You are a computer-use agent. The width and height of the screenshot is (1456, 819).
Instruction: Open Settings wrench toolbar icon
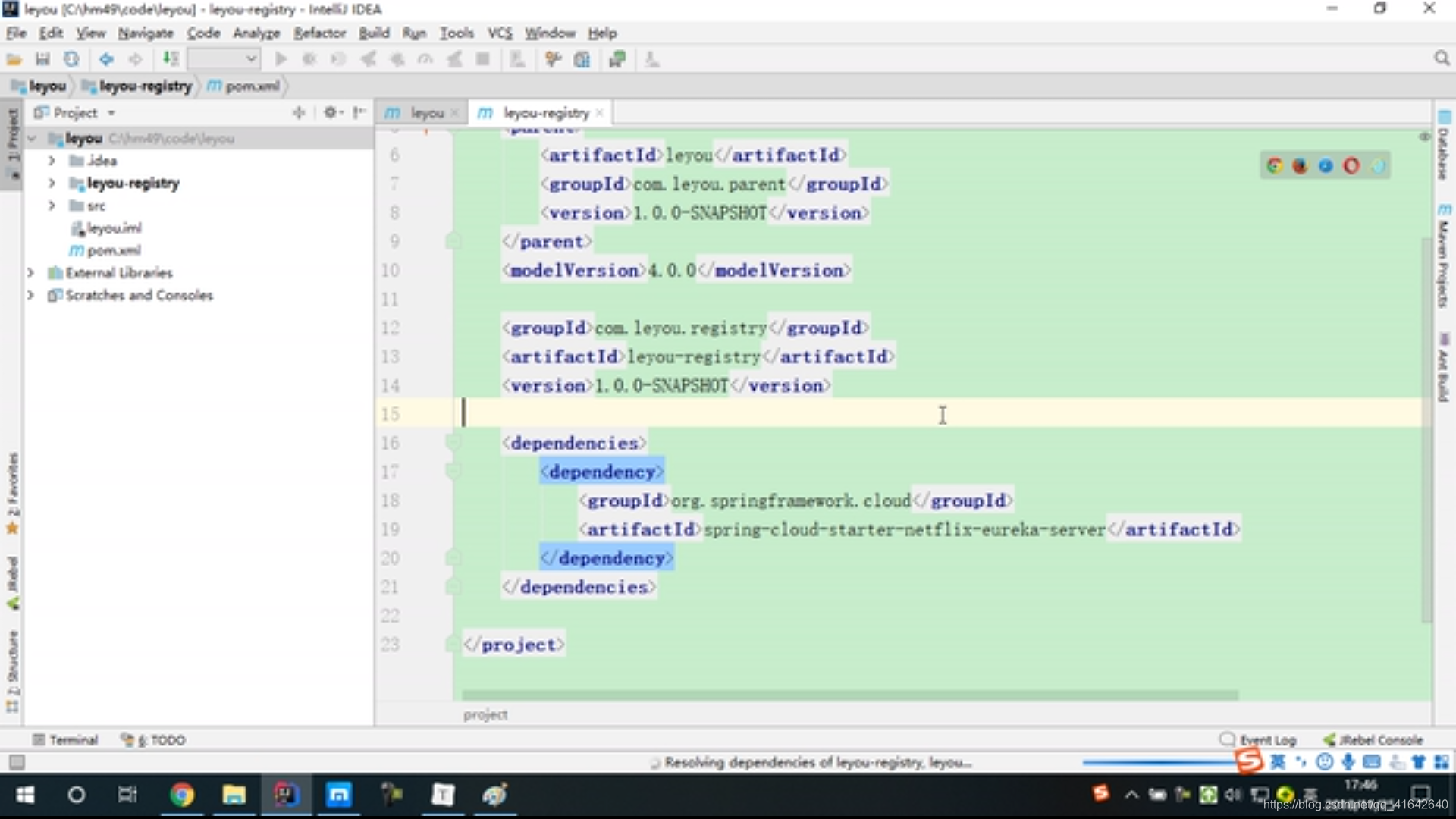pyautogui.click(x=553, y=59)
